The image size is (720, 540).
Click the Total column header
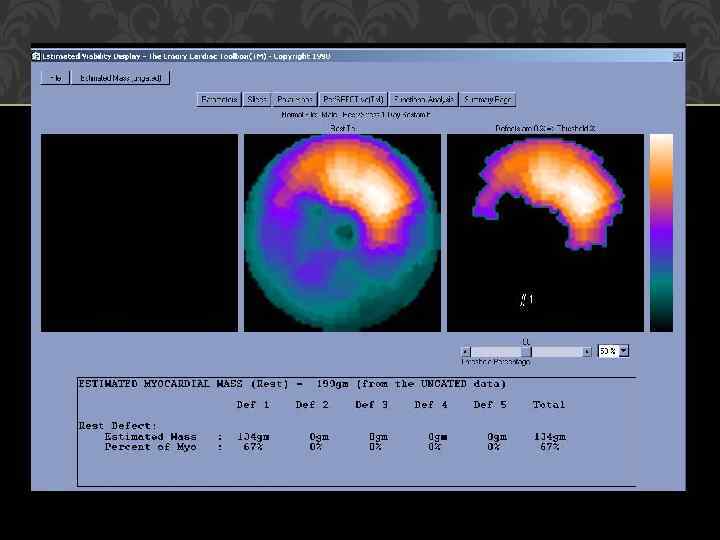click(x=549, y=405)
